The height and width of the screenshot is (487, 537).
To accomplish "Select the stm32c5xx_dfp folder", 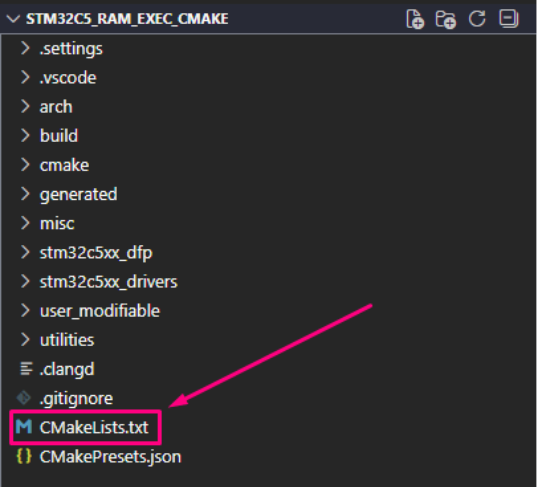I will coord(96,253).
